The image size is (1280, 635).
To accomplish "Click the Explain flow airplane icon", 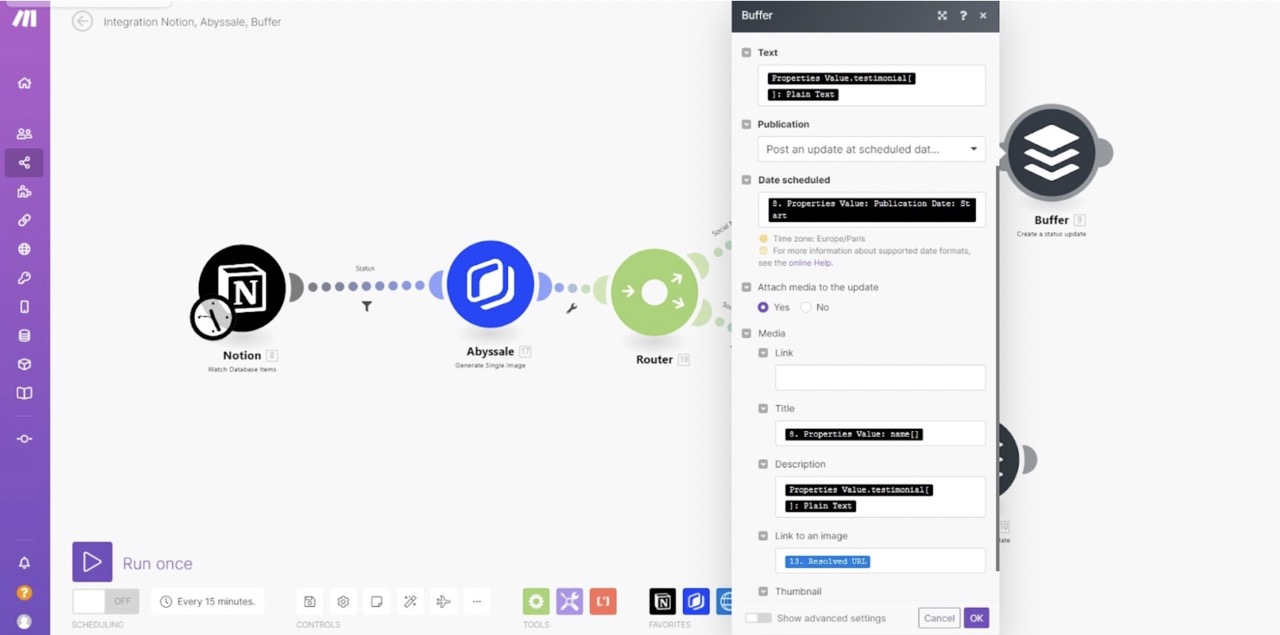I will [443, 601].
